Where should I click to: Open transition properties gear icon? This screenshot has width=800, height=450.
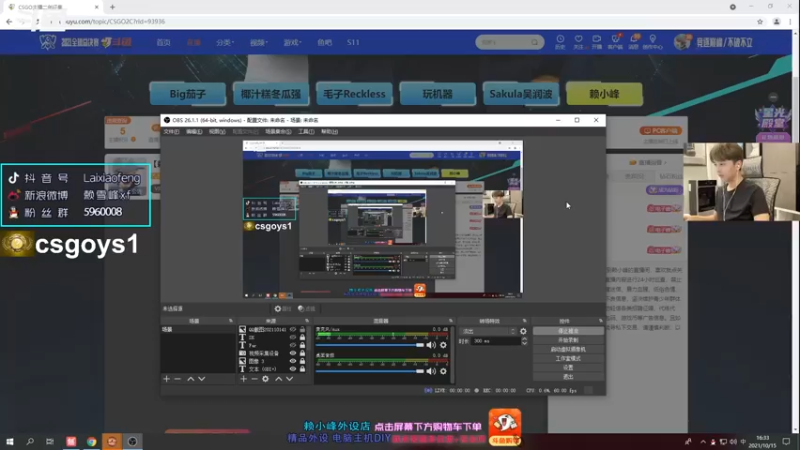click(x=523, y=331)
